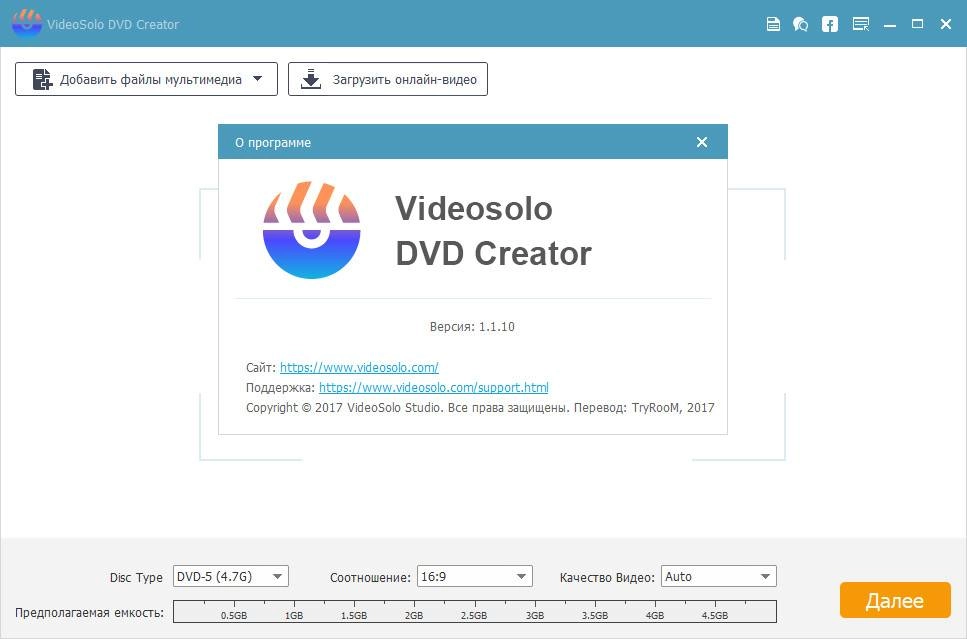Viewport: 967px width, 639px height.
Task: Open the Facebook page icon
Action: click(x=830, y=24)
